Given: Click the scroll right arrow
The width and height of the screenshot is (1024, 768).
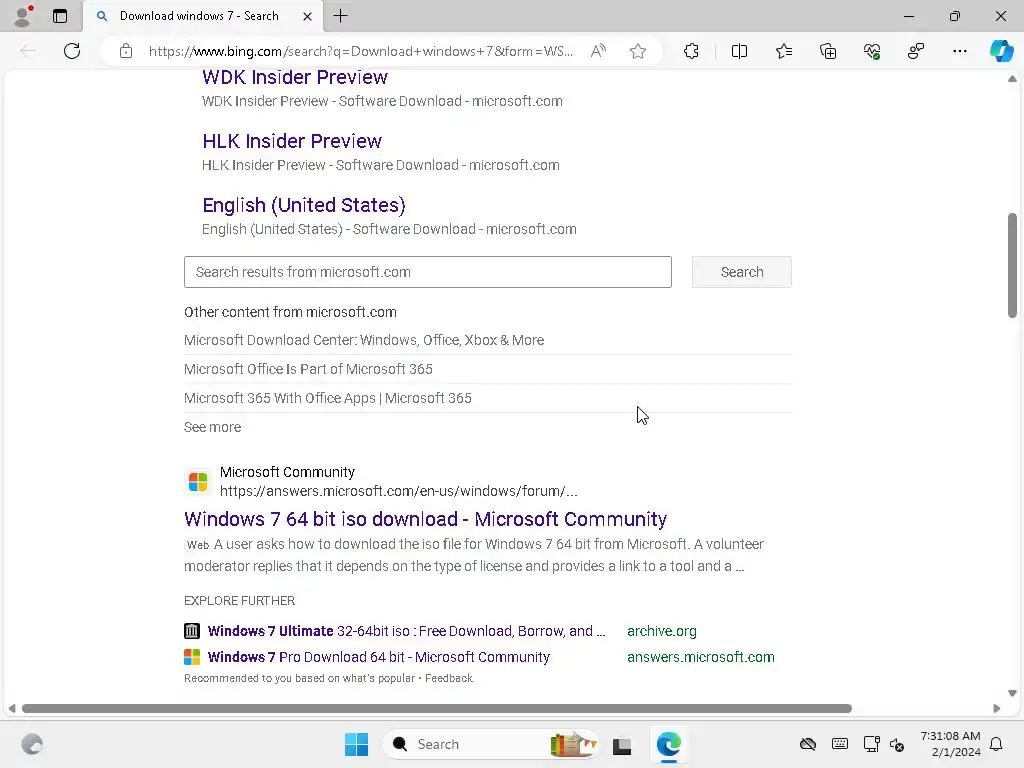Looking at the screenshot, I should pos(997,709).
